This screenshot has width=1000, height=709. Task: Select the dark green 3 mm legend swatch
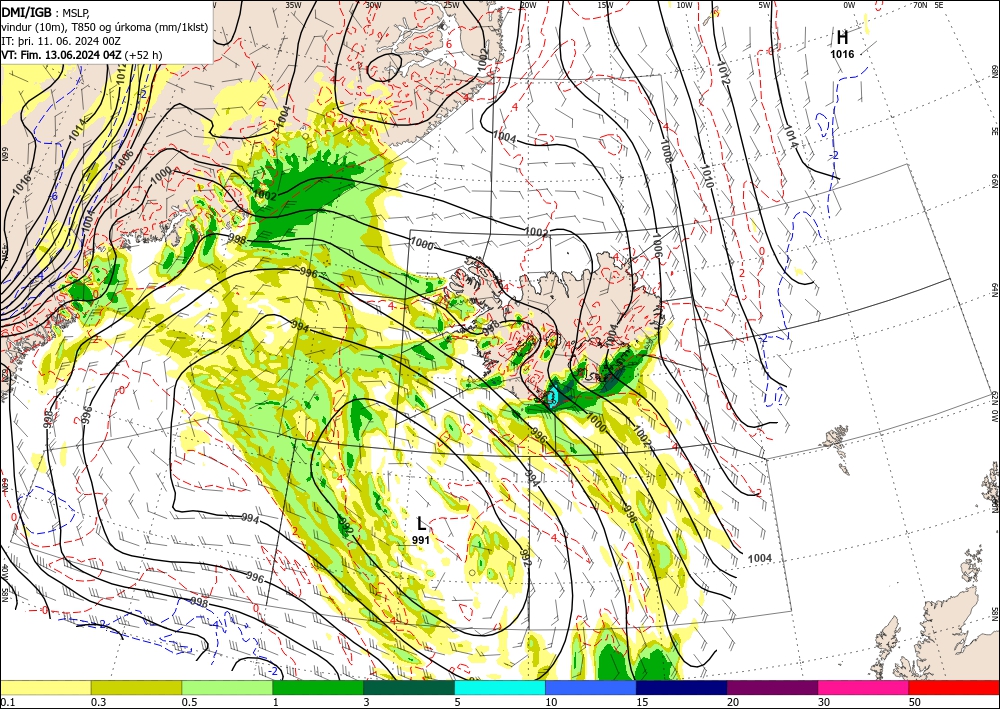click(409, 687)
